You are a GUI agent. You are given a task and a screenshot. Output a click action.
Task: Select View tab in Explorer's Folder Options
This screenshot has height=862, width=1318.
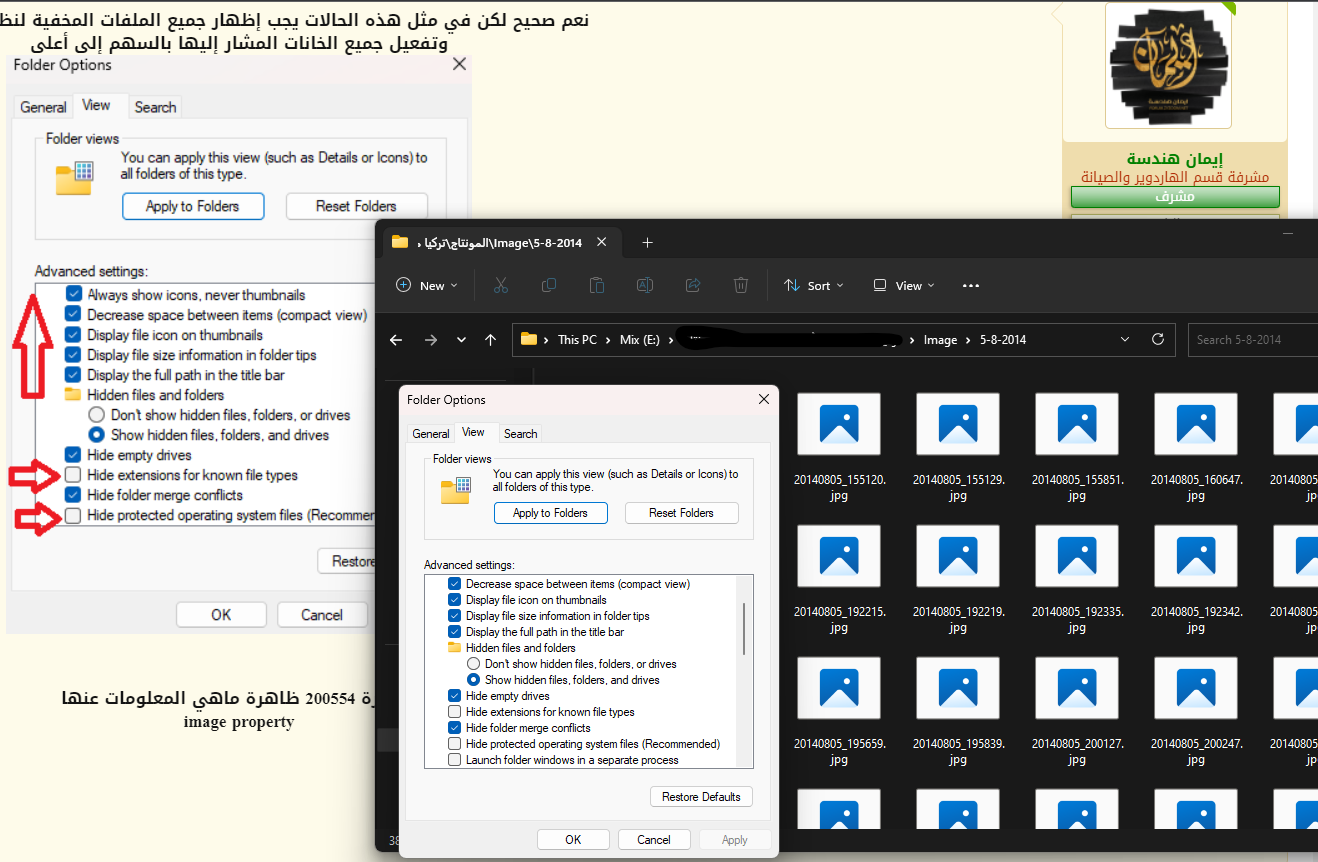point(474,432)
